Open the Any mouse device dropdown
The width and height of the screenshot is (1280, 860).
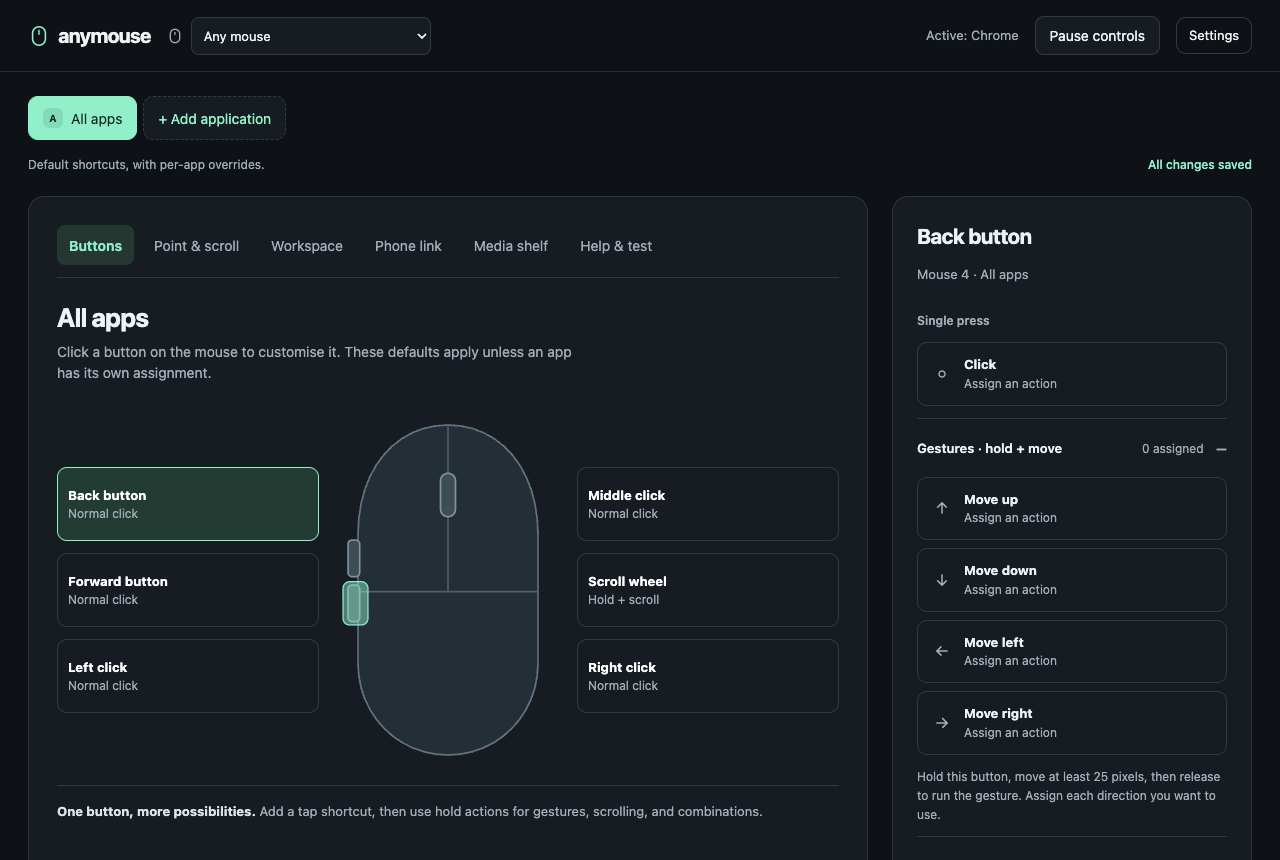click(x=311, y=36)
